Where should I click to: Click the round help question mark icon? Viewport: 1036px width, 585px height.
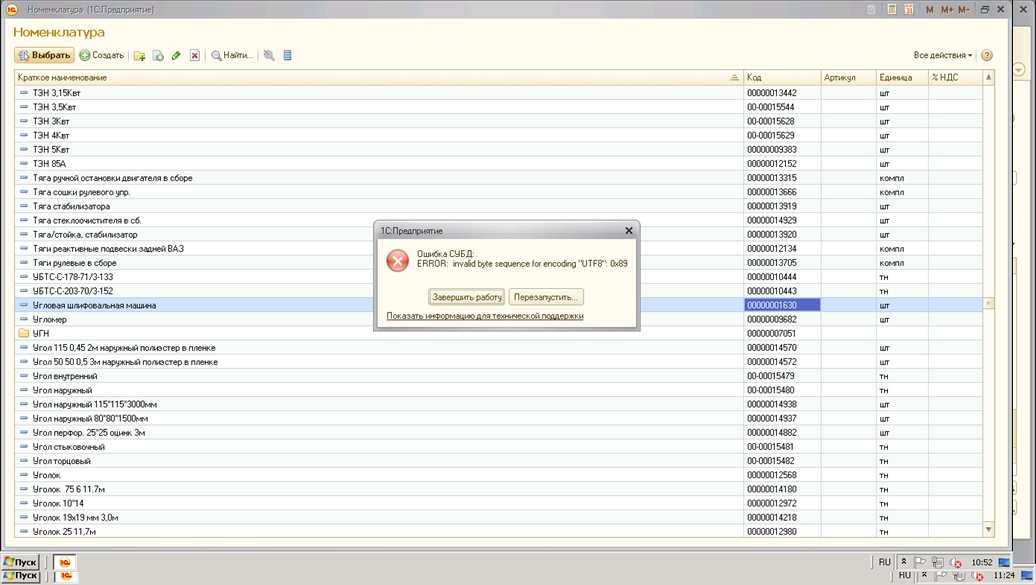987,56
